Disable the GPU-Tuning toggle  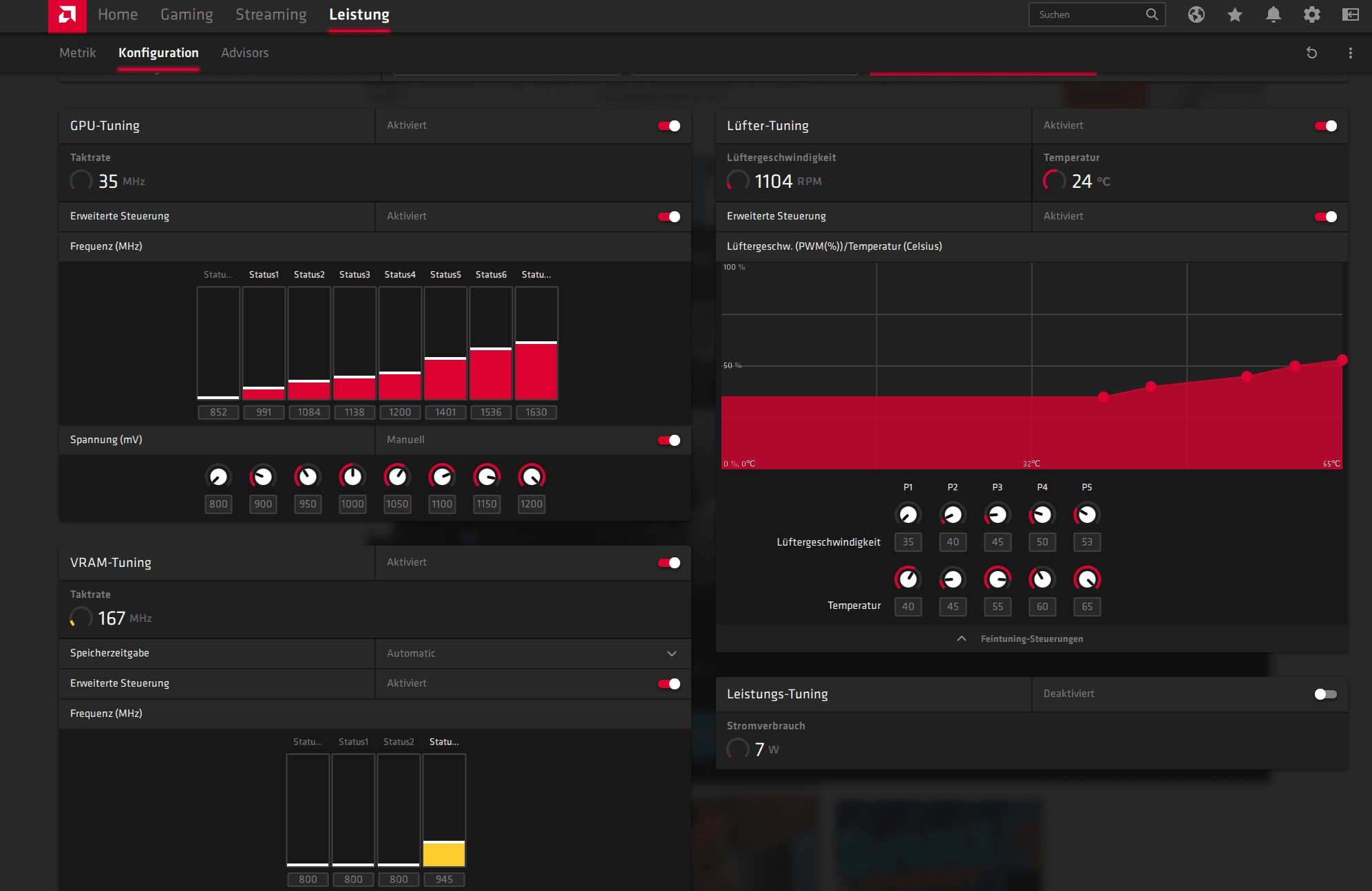668,126
